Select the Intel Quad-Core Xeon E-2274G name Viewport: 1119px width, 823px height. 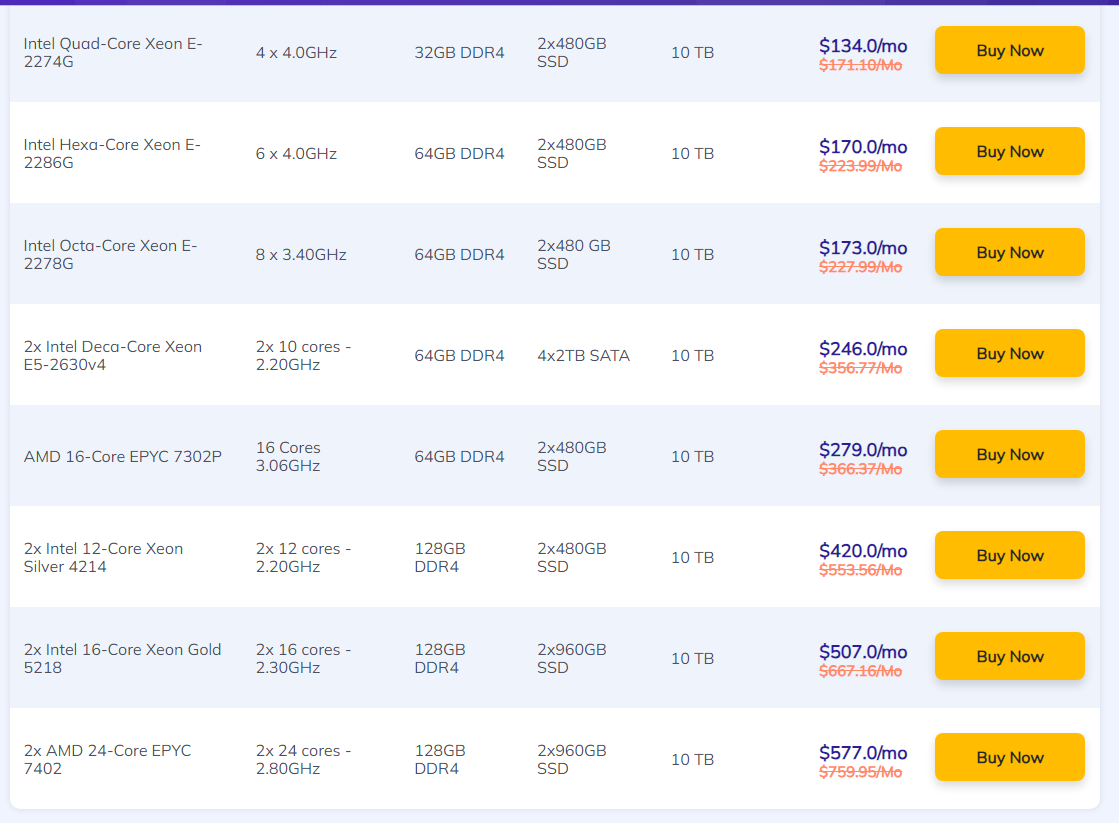point(113,53)
